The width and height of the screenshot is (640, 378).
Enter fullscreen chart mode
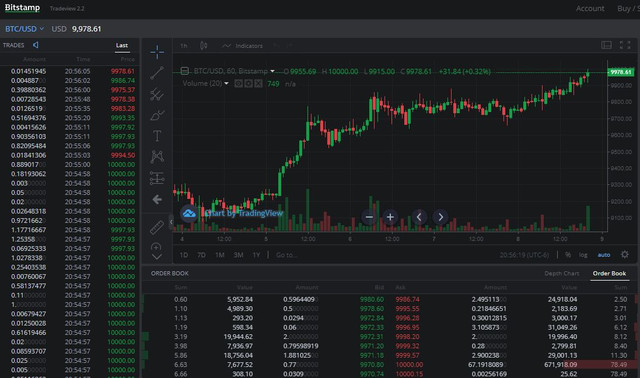pyautogui.click(x=625, y=45)
